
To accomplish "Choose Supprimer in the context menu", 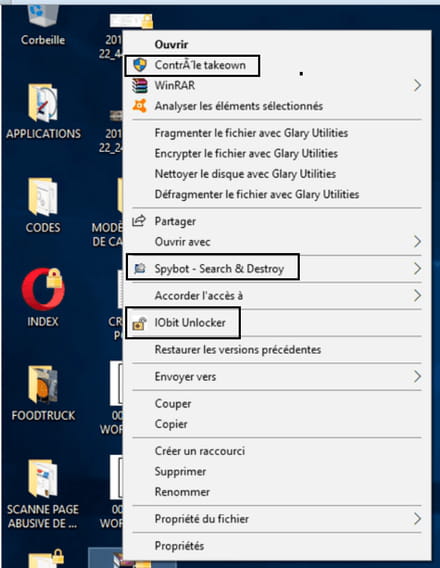I will click(x=180, y=472).
